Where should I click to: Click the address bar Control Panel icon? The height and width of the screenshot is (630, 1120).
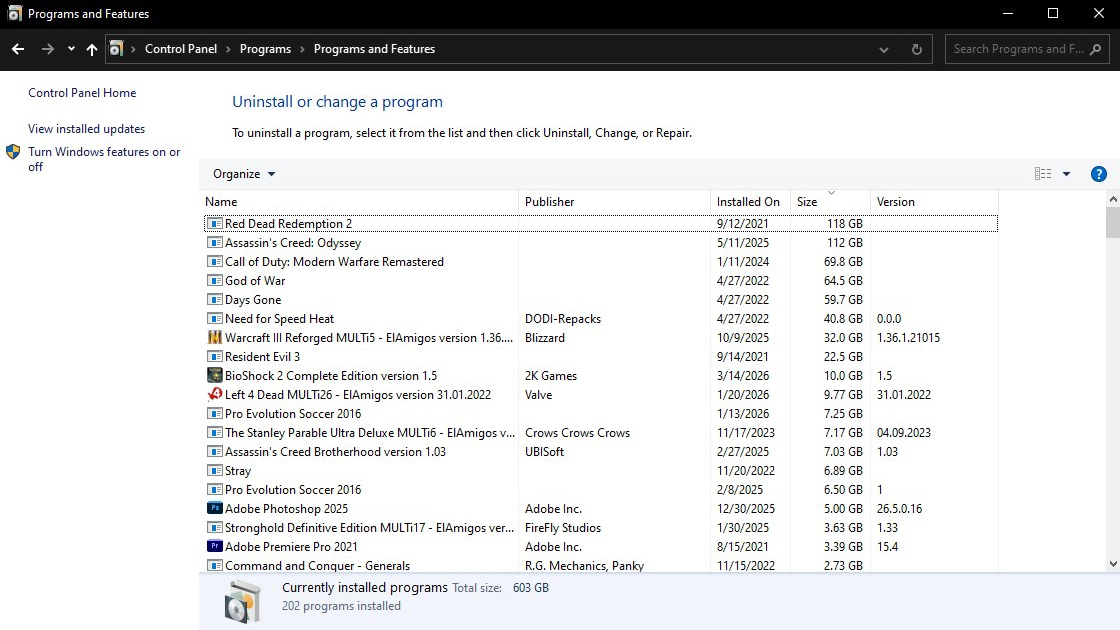116,49
